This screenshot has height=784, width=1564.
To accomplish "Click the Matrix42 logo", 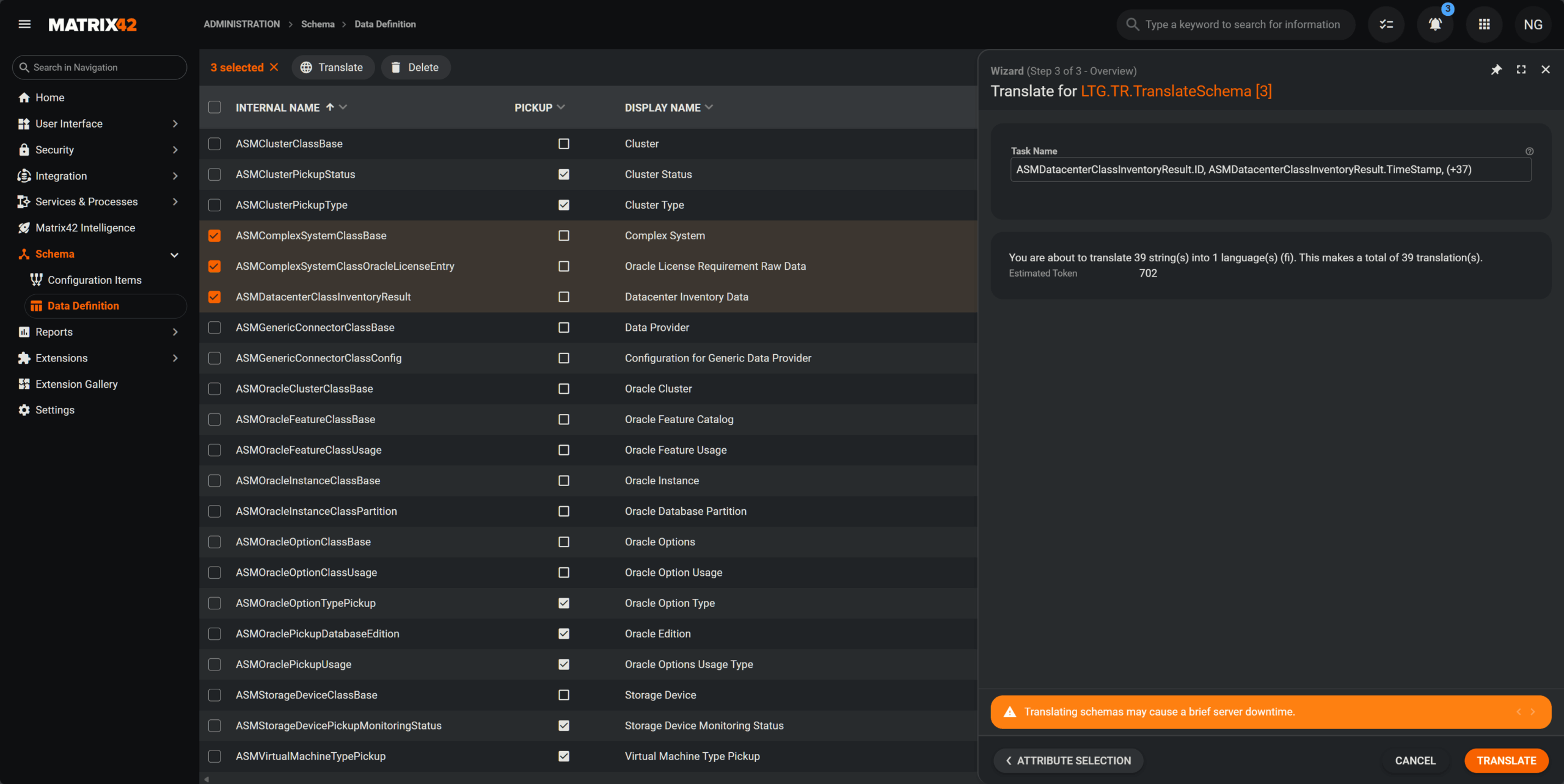I will (93, 24).
